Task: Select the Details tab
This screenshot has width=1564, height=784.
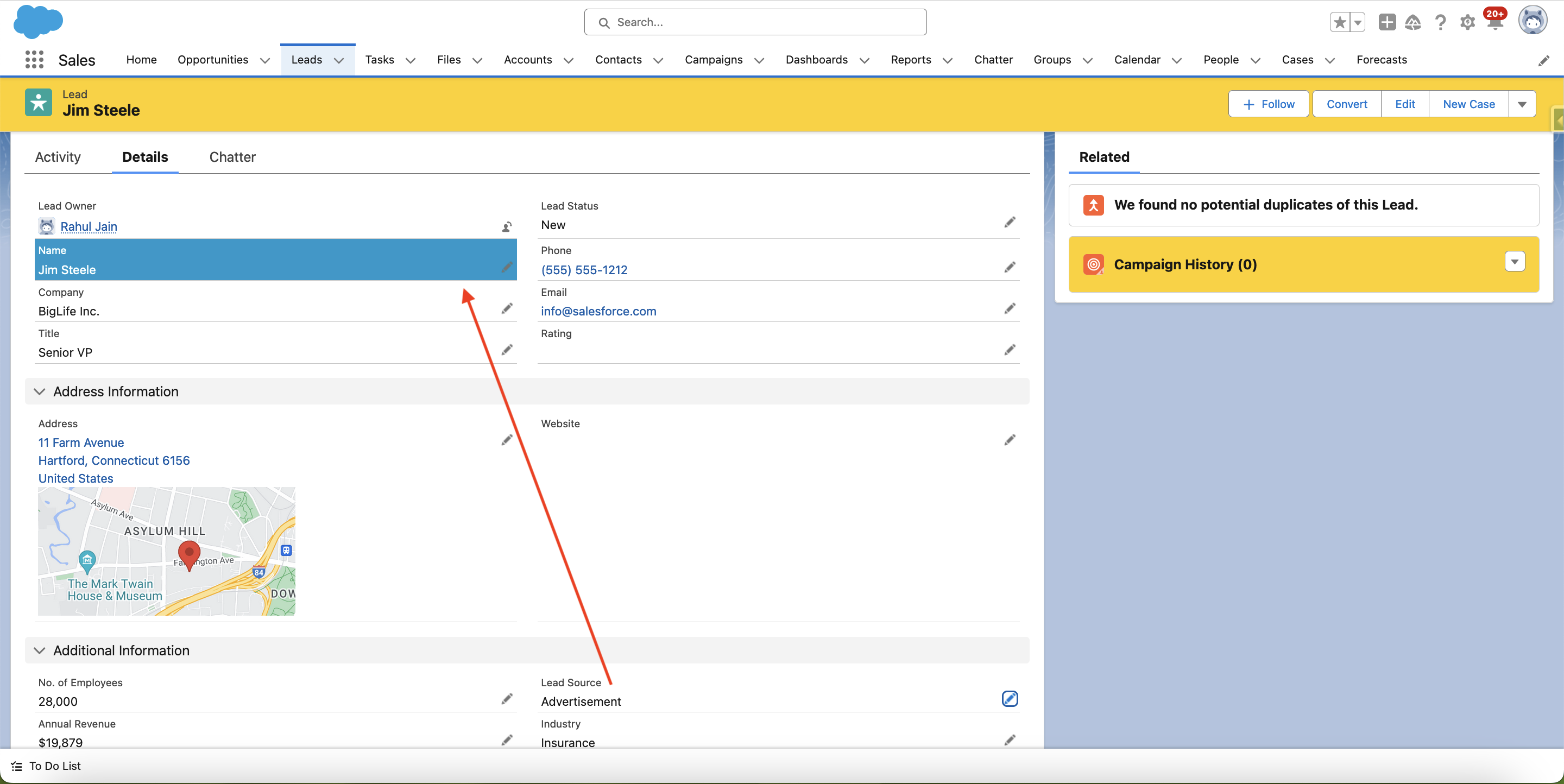Action: [x=145, y=157]
